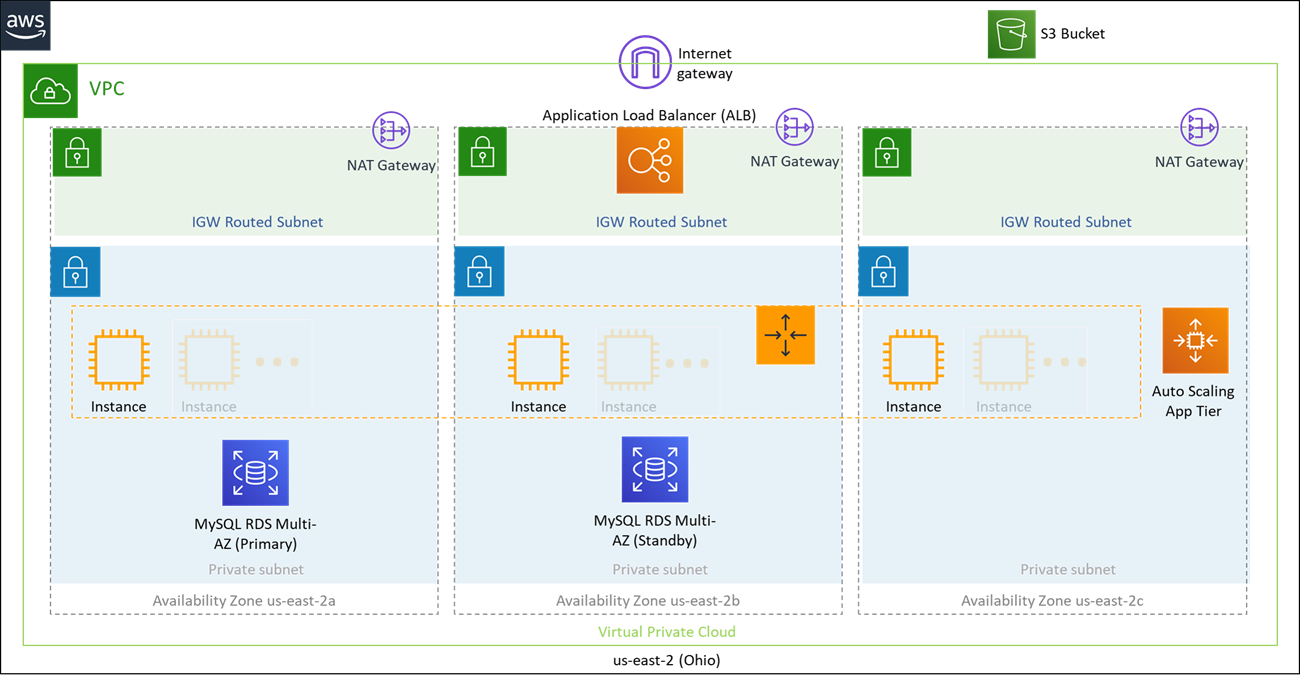Select faded Instance icon in us-east-2b
This screenshot has height=680, width=1300.
629,360
